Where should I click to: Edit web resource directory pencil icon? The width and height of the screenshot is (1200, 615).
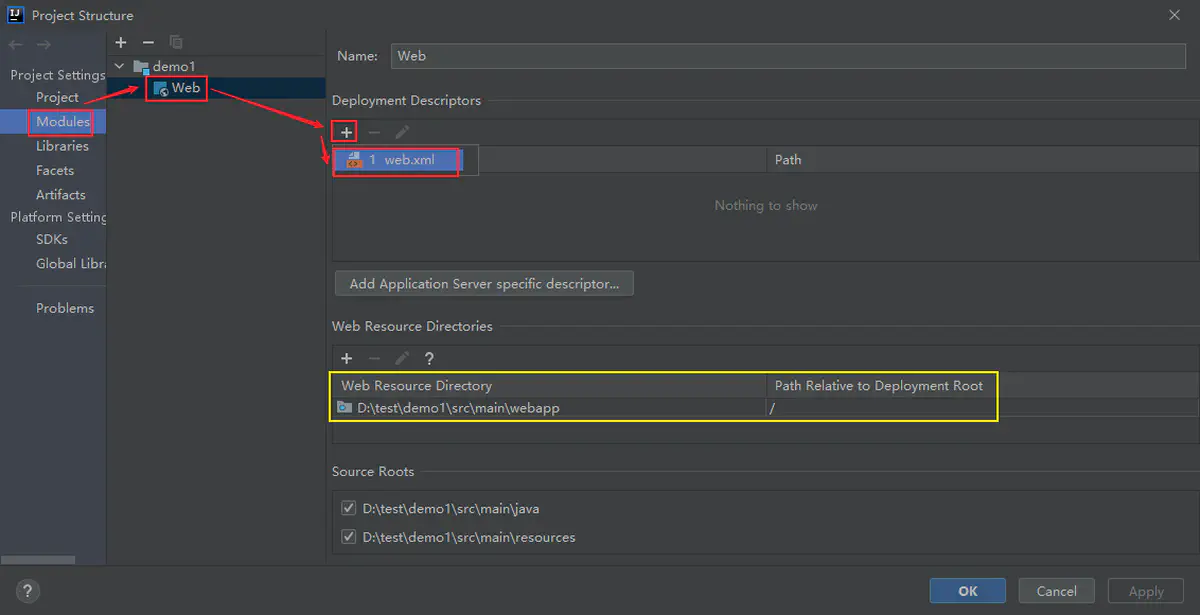(x=402, y=358)
